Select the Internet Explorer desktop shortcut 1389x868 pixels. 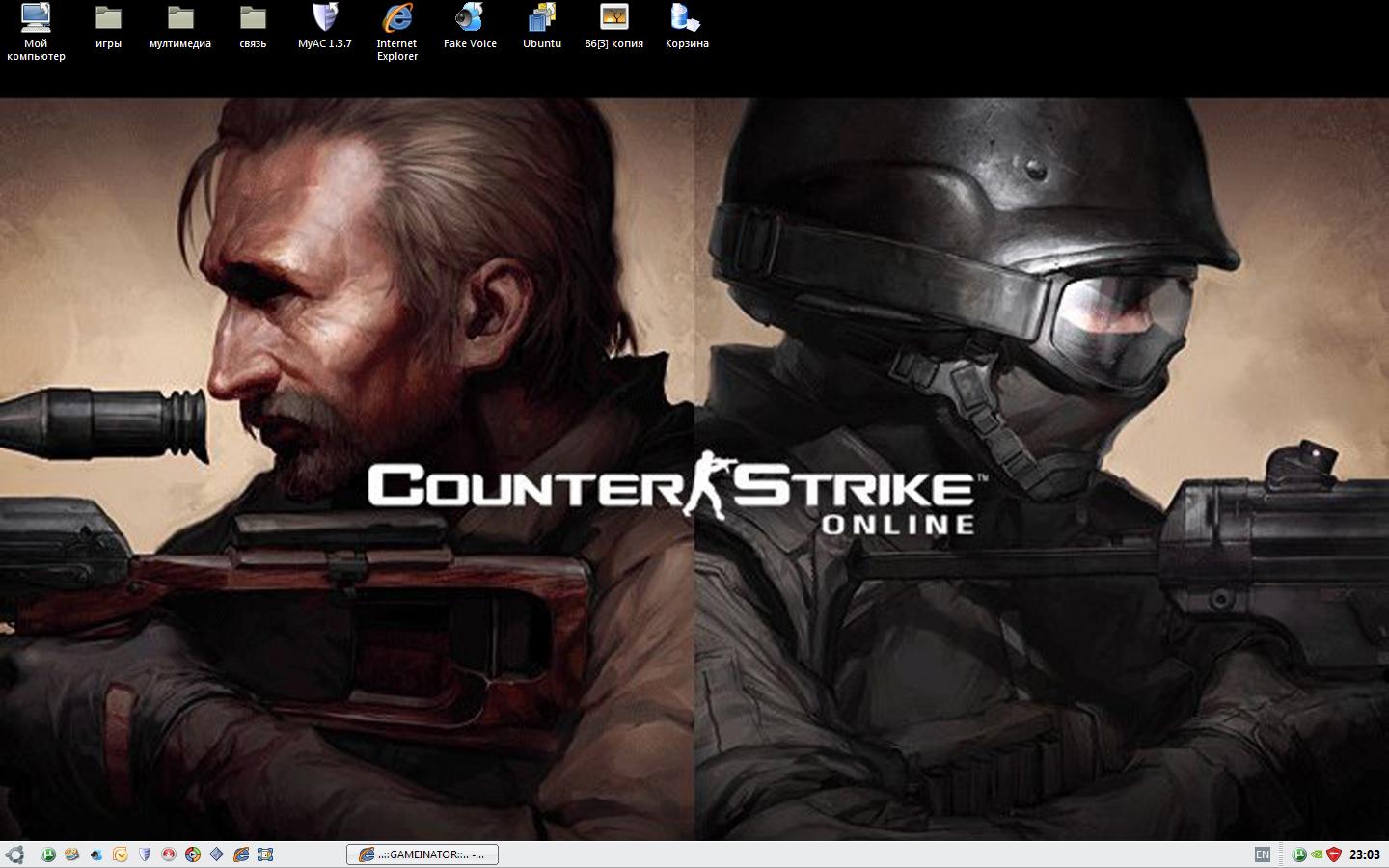coord(397,33)
